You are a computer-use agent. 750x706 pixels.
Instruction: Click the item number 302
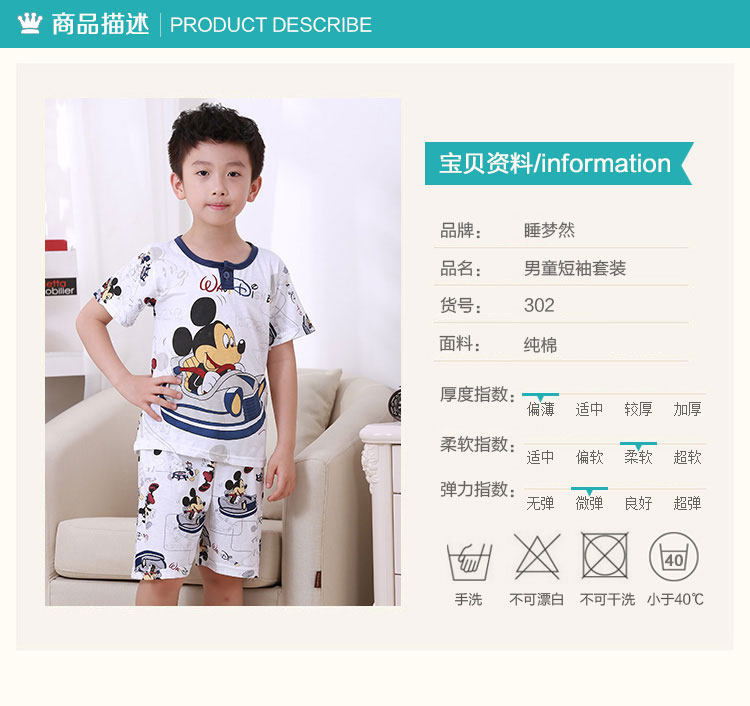tap(539, 305)
